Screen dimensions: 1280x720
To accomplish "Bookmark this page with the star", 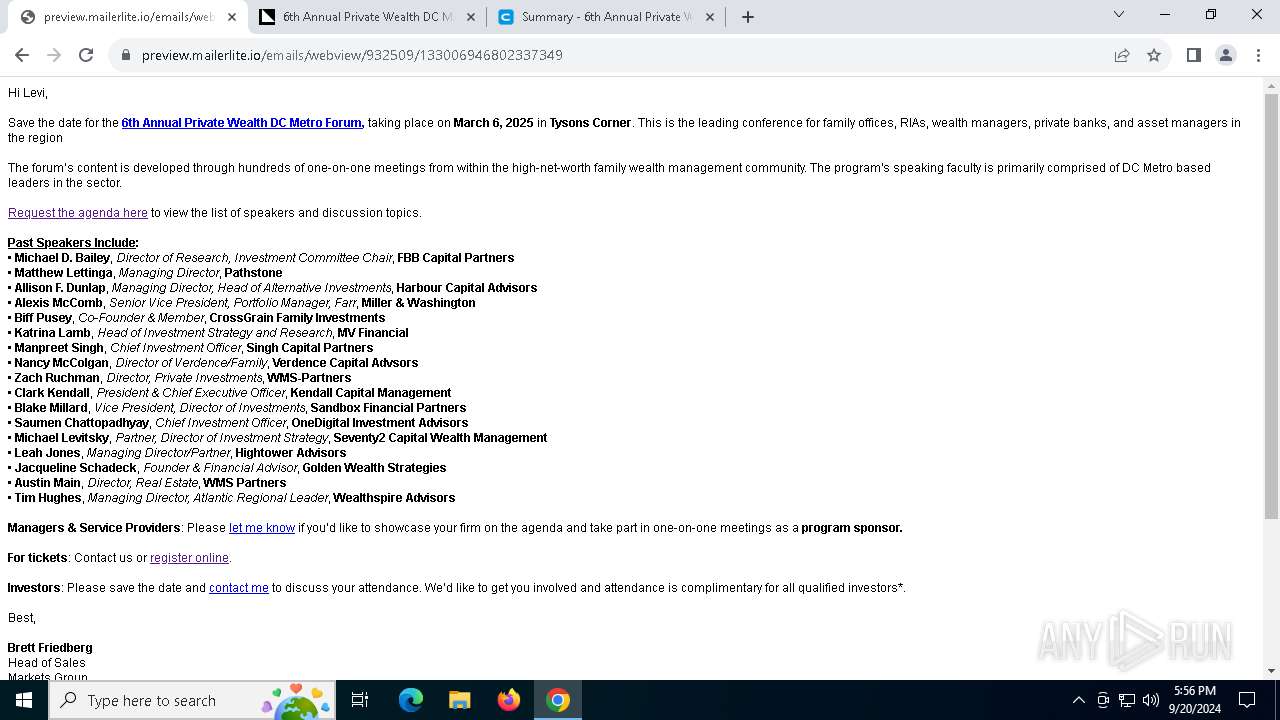I will pyautogui.click(x=1154, y=55).
